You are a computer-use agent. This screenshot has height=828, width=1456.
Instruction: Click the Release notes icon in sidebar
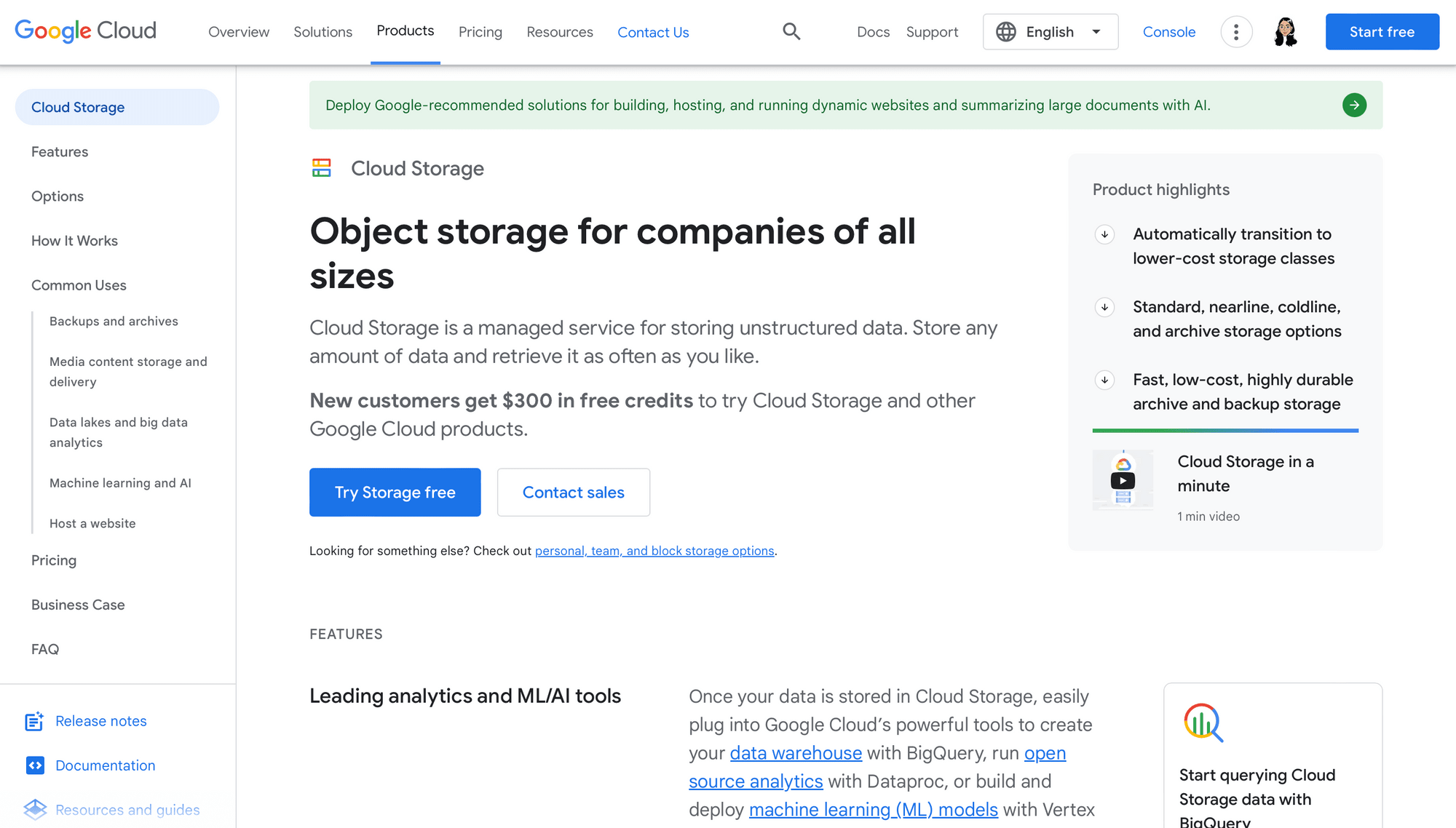[x=34, y=721]
